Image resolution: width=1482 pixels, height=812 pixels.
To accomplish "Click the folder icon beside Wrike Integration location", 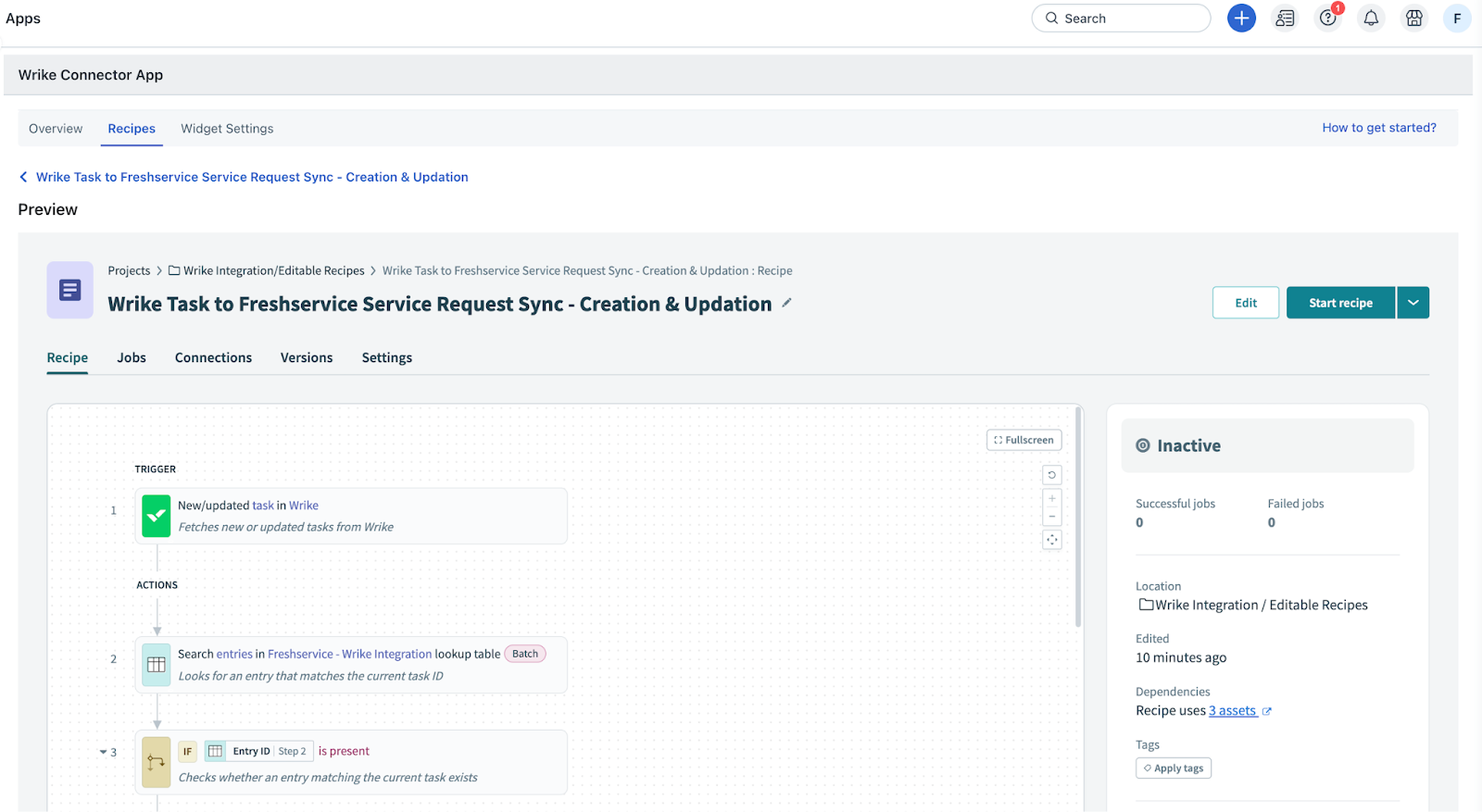I will click(x=1146, y=605).
